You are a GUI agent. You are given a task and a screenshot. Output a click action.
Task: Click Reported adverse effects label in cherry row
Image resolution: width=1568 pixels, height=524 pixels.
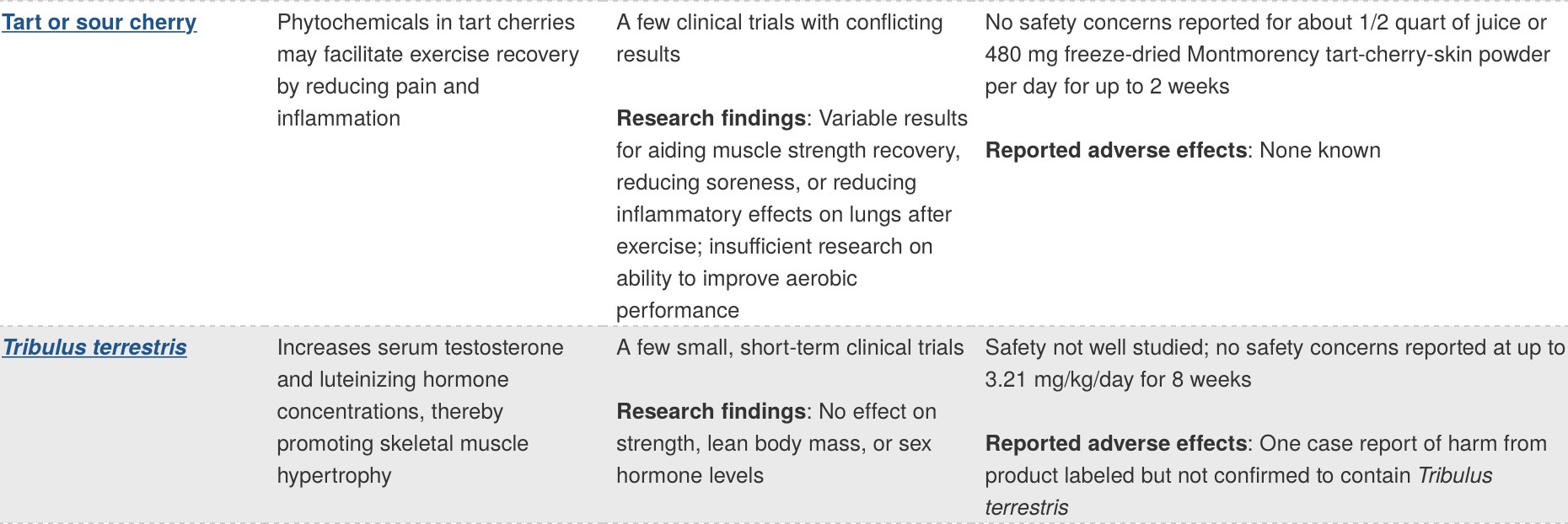(x=1115, y=151)
